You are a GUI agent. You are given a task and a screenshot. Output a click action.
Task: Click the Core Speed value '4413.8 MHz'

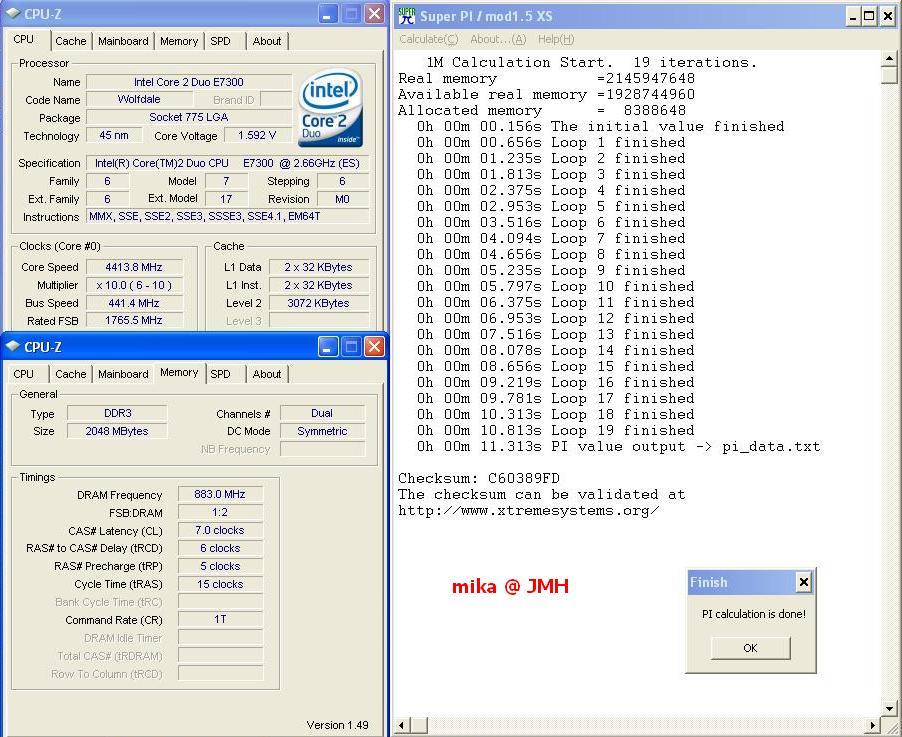click(133, 267)
